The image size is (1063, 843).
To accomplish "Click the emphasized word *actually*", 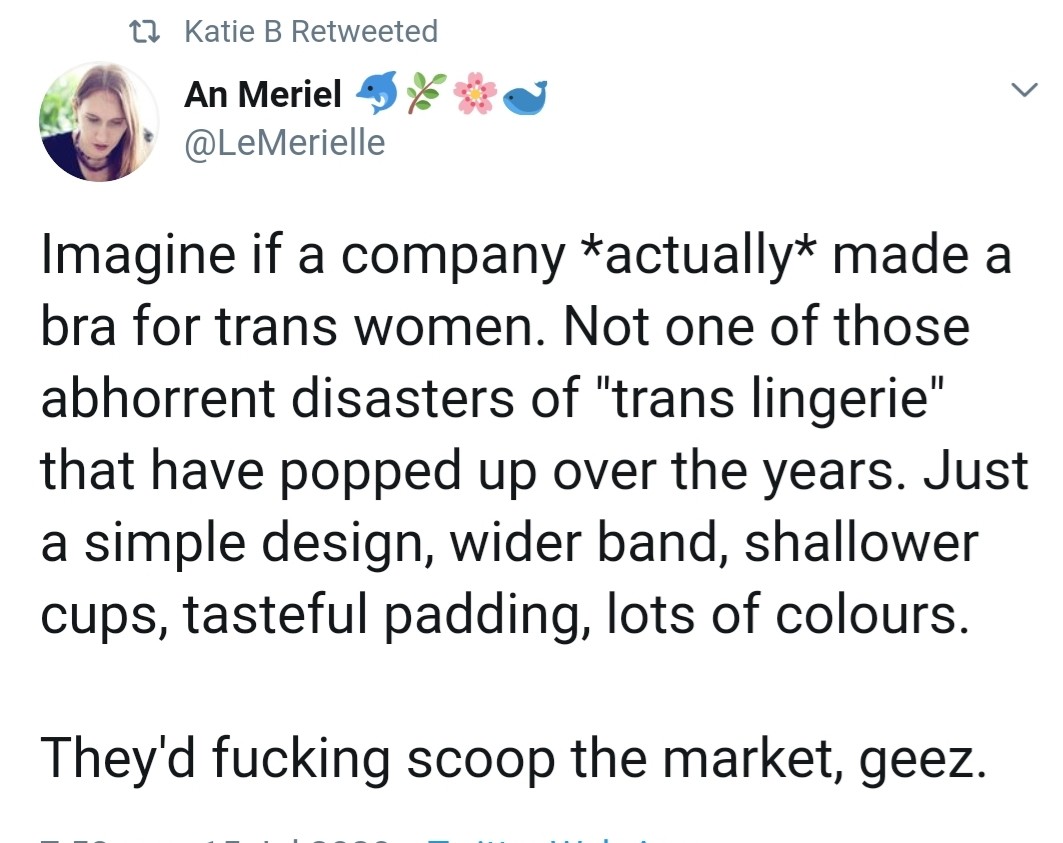I will (x=696, y=256).
